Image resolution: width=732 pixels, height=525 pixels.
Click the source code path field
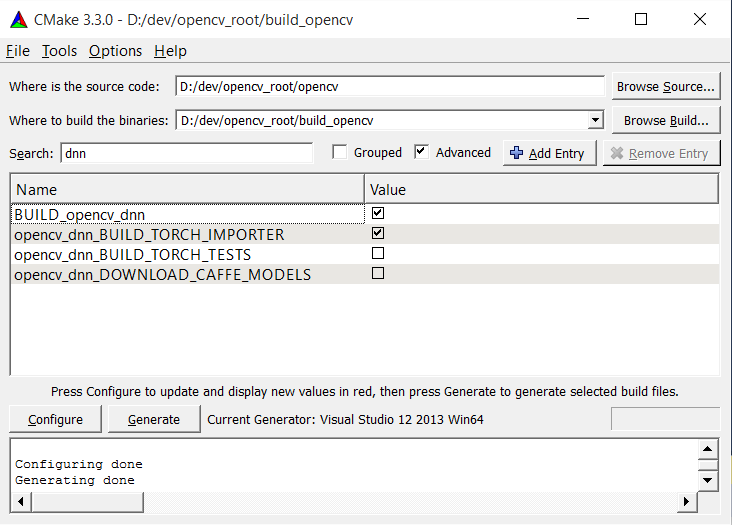point(390,86)
